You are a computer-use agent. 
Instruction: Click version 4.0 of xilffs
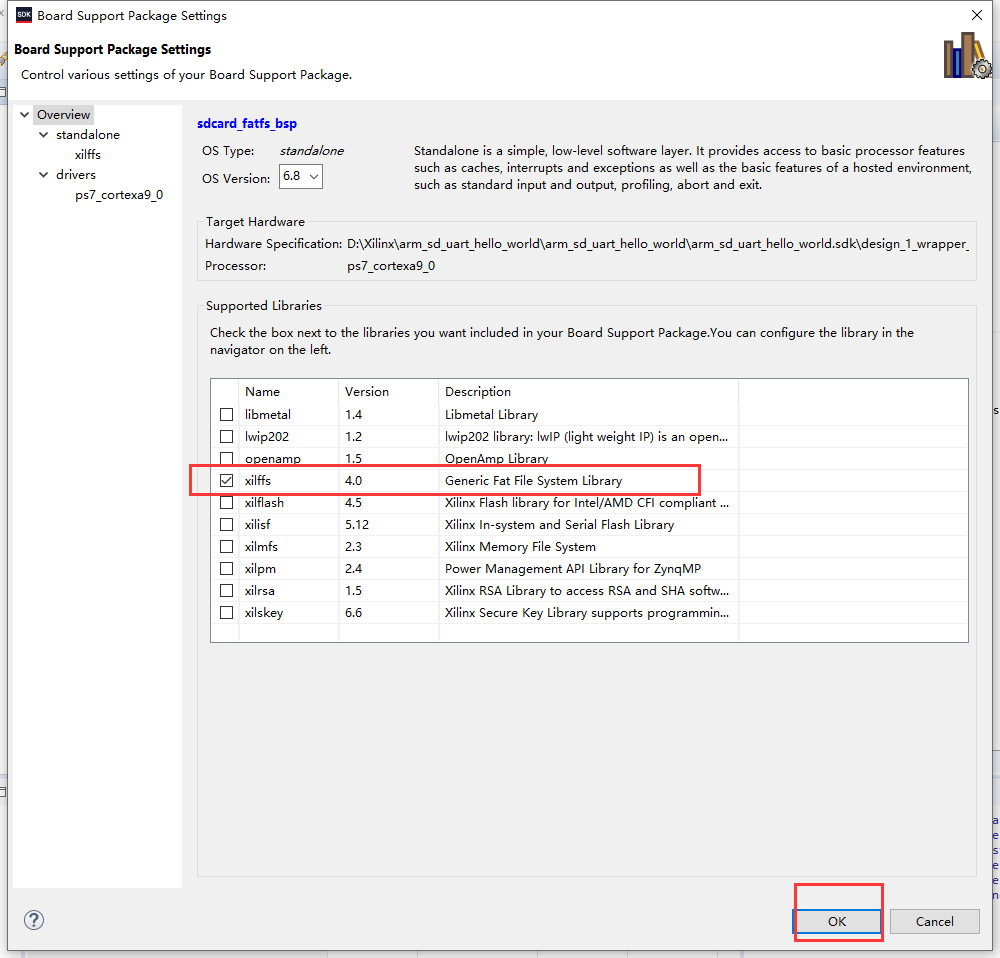353,480
